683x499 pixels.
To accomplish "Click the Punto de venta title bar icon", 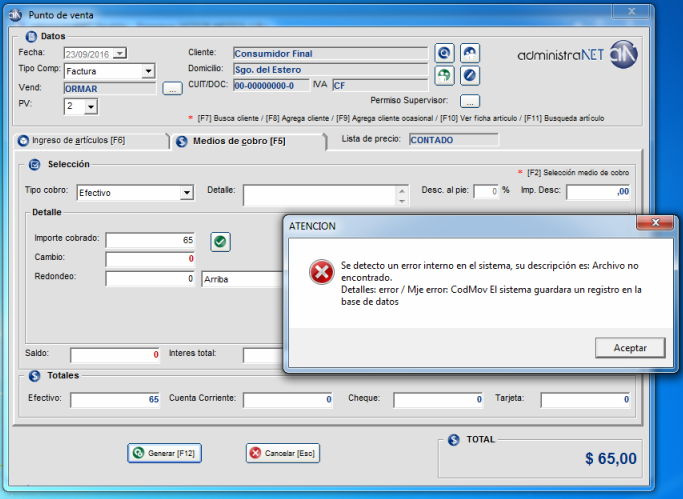I will tap(15, 14).
